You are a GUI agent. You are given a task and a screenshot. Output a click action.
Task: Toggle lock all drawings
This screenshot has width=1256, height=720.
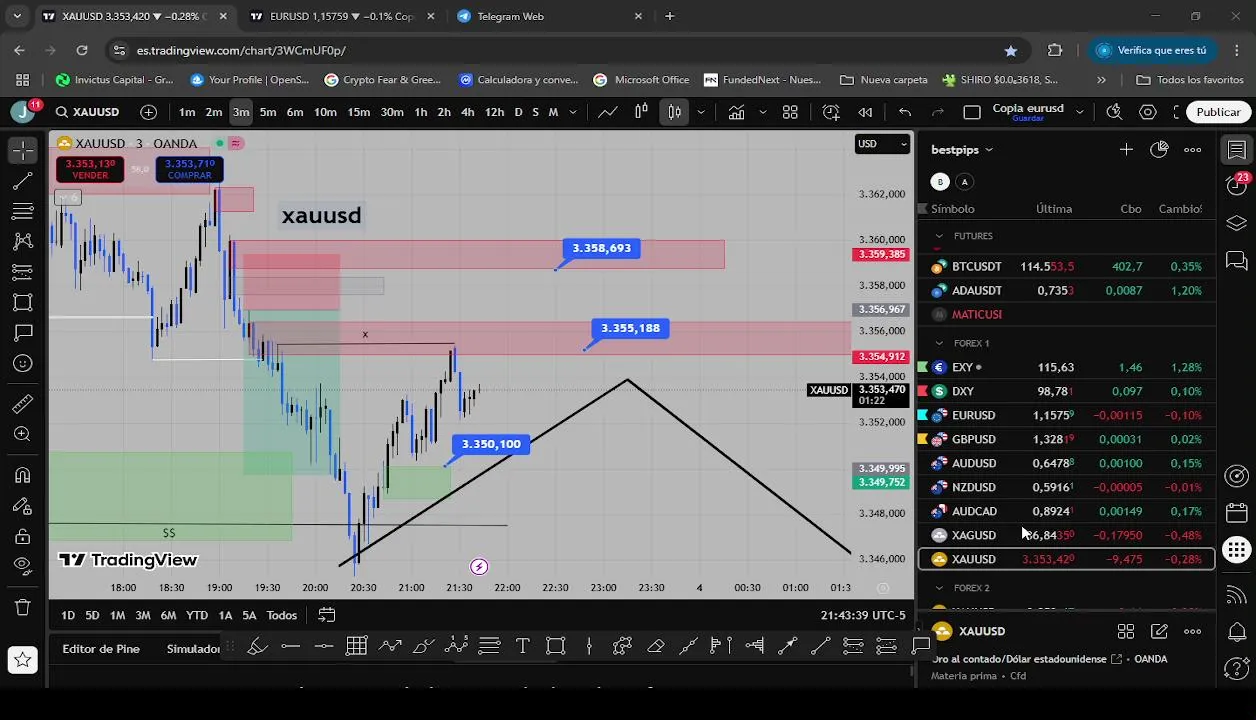point(23,536)
